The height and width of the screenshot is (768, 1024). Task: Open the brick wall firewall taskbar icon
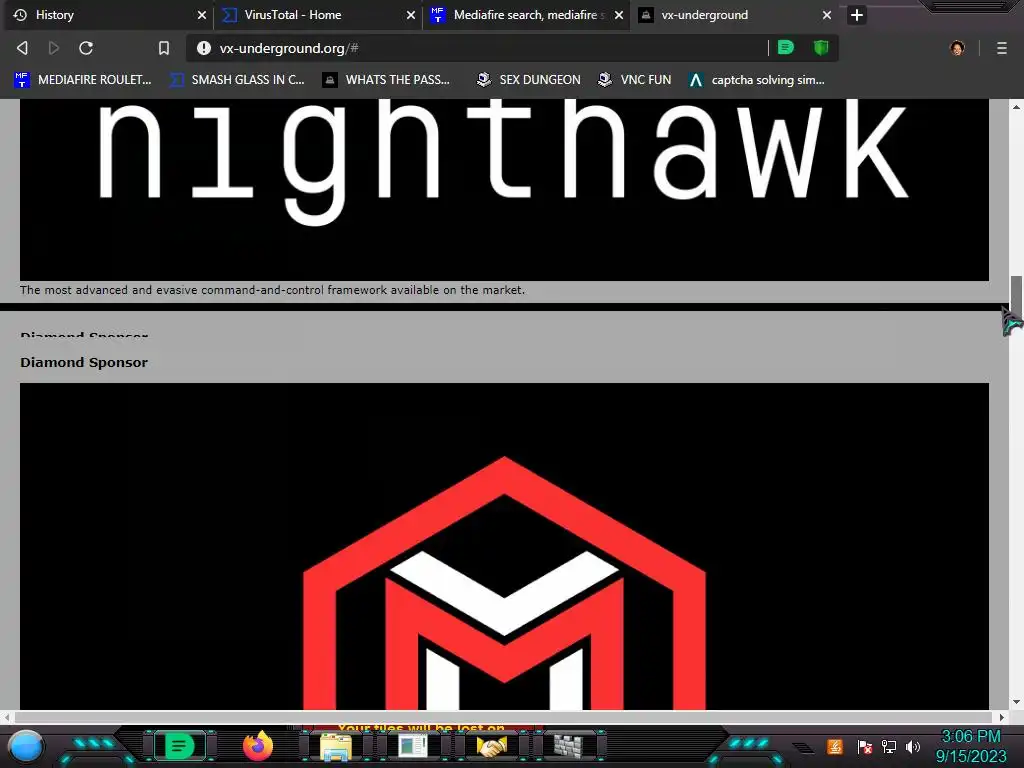[568, 746]
